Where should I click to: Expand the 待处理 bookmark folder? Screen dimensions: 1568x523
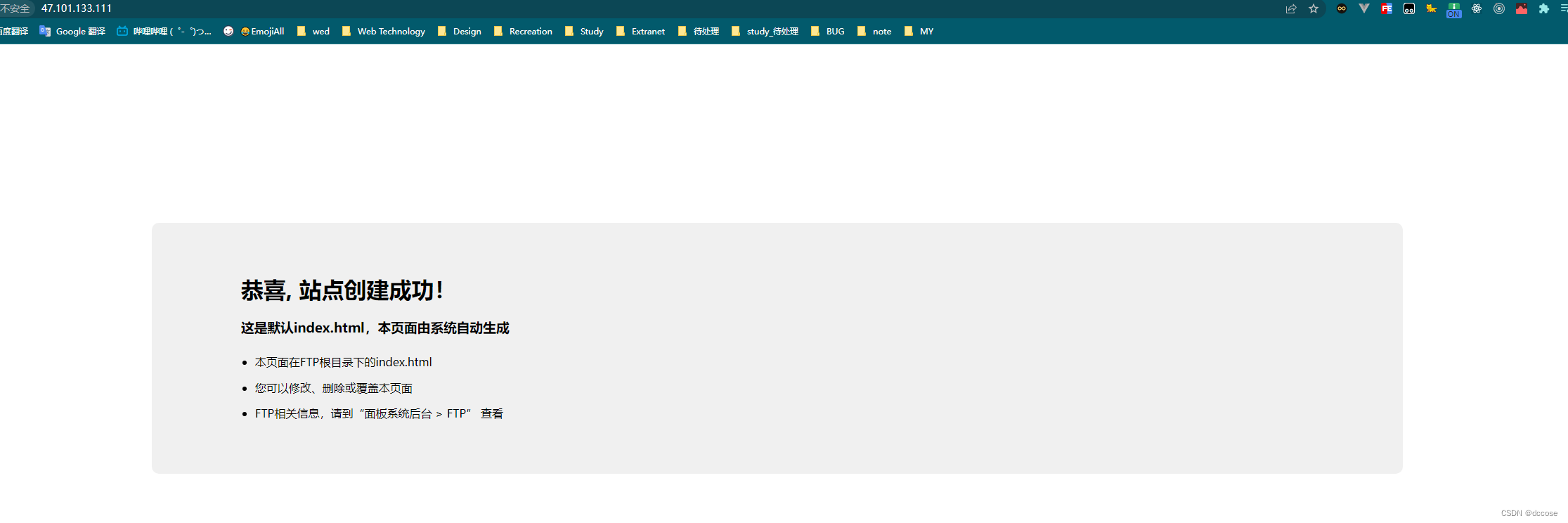click(x=699, y=31)
